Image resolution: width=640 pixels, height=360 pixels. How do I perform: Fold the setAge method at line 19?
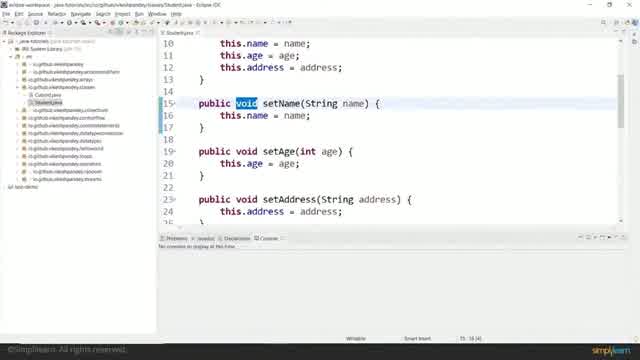tap(175, 151)
